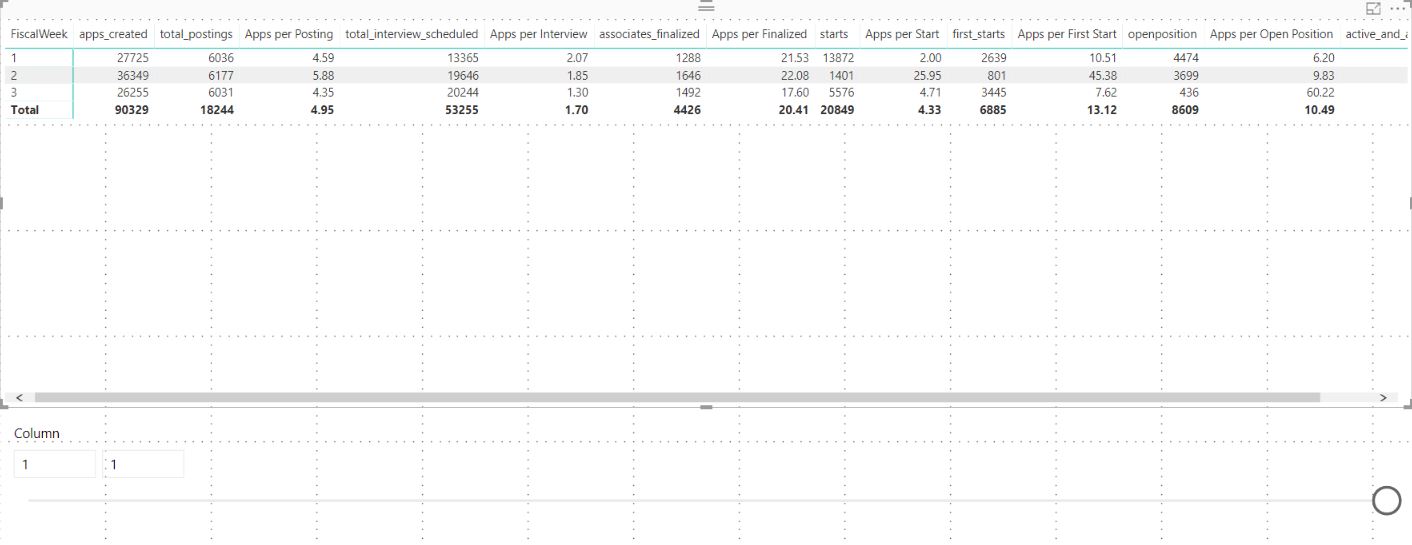
Task: Click the Apps per Start column header
Action: click(902, 34)
